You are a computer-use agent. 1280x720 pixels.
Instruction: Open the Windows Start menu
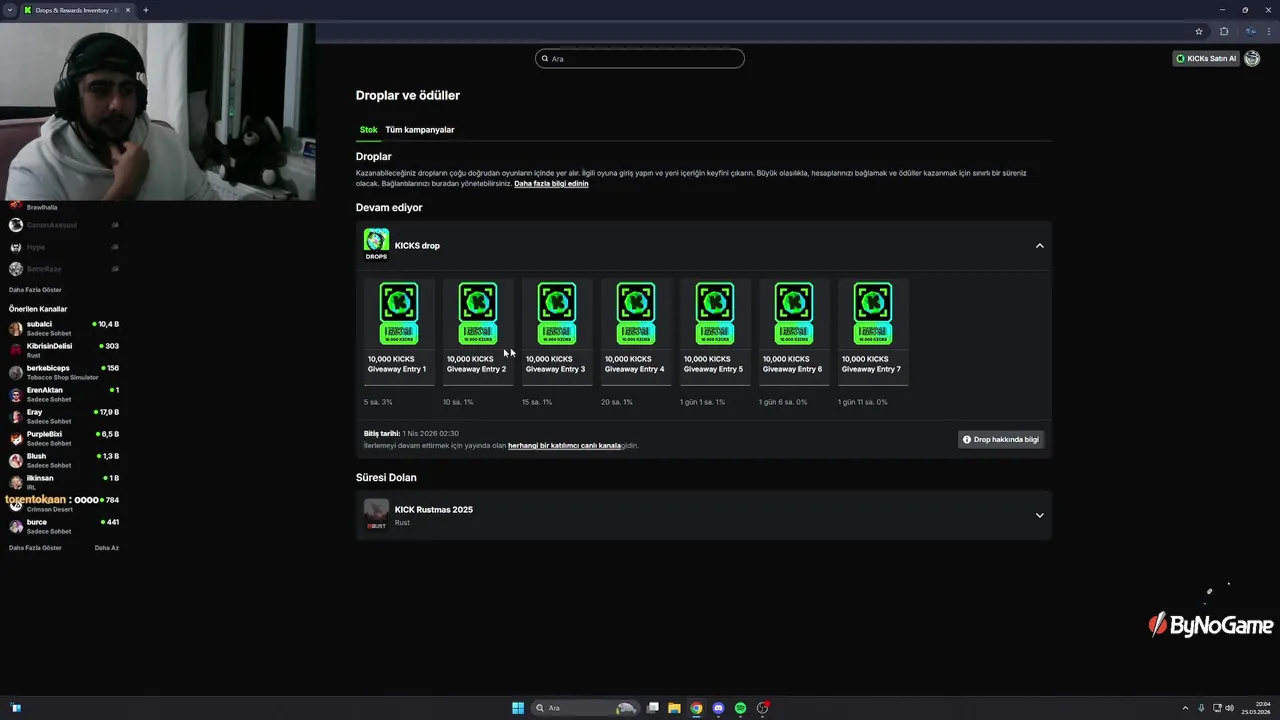tap(518, 708)
